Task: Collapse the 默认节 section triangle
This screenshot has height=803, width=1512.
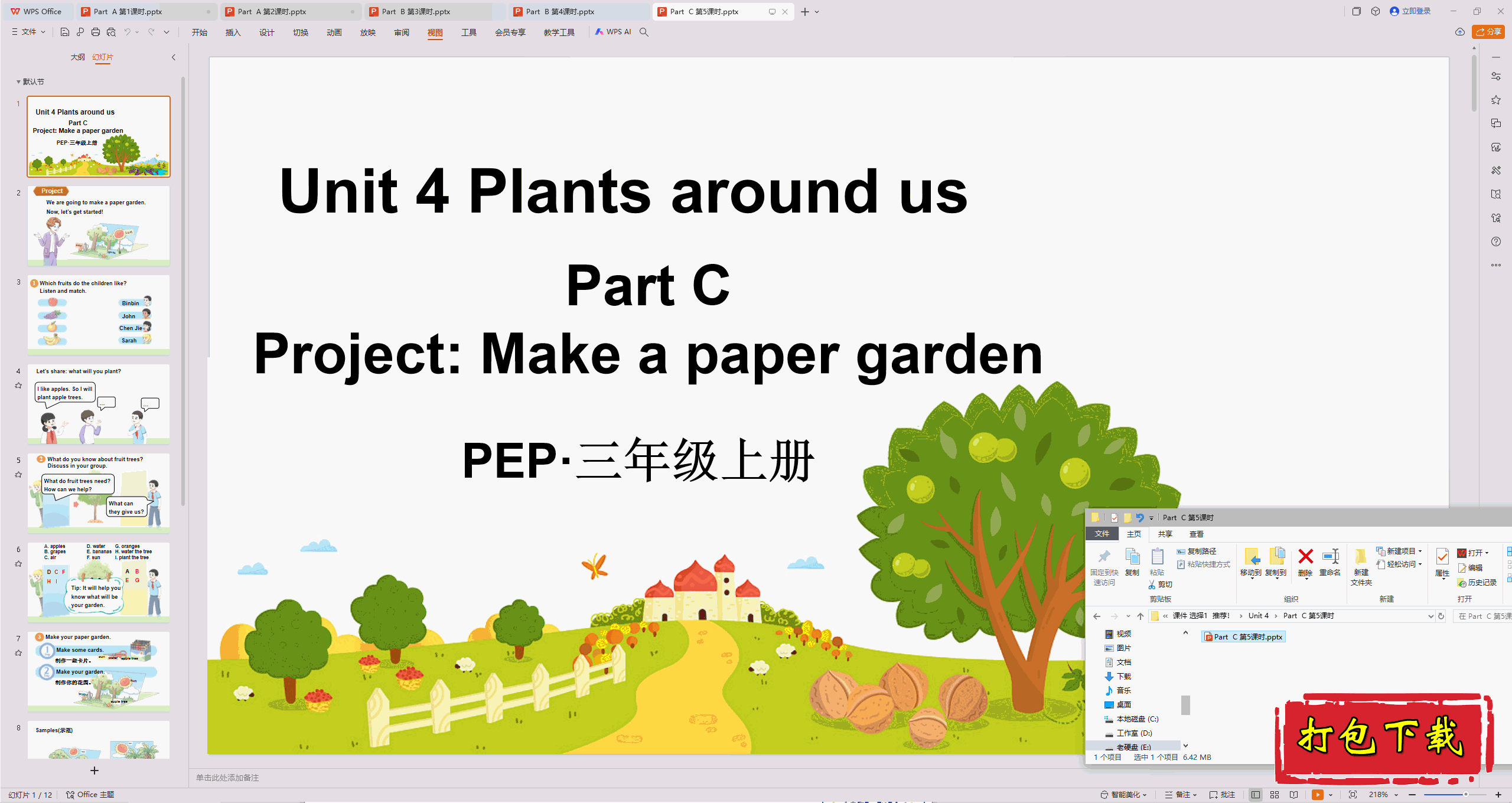Action: point(18,81)
